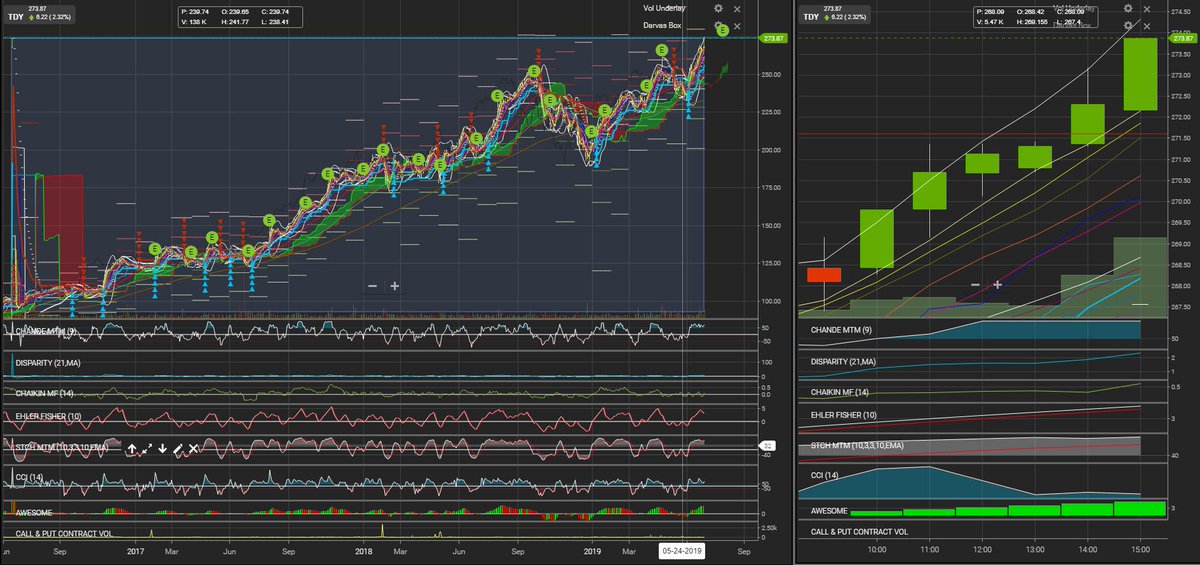Zoom out right chart with minus button
This screenshot has width=1200, height=565.
[x=975, y=285]
